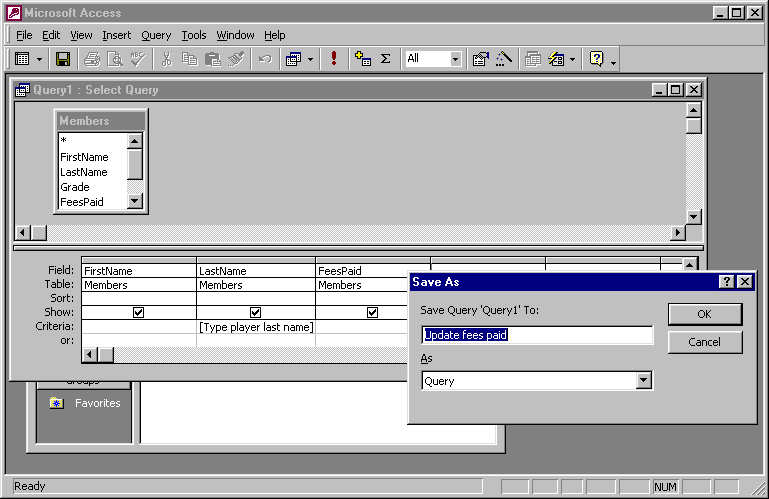Click the Query Type toolbar icon

click(x=293, y=59)
